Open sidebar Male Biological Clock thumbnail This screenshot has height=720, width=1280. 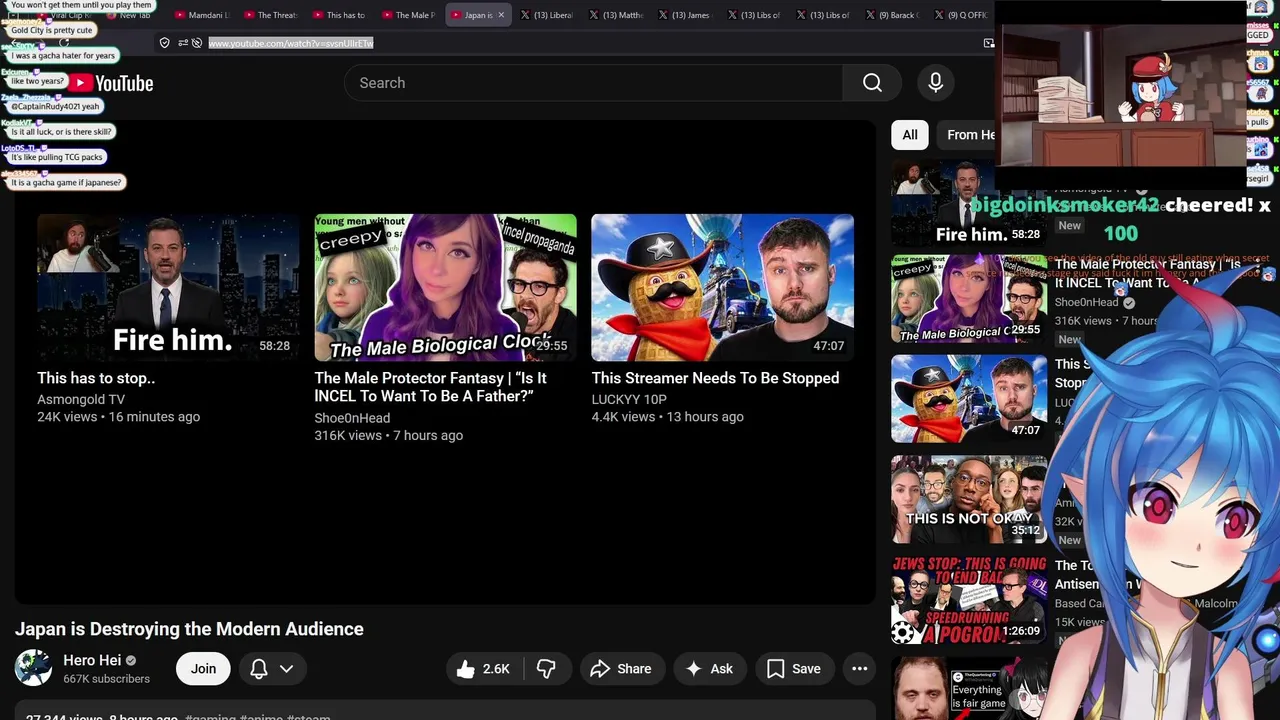coord(969,299)
